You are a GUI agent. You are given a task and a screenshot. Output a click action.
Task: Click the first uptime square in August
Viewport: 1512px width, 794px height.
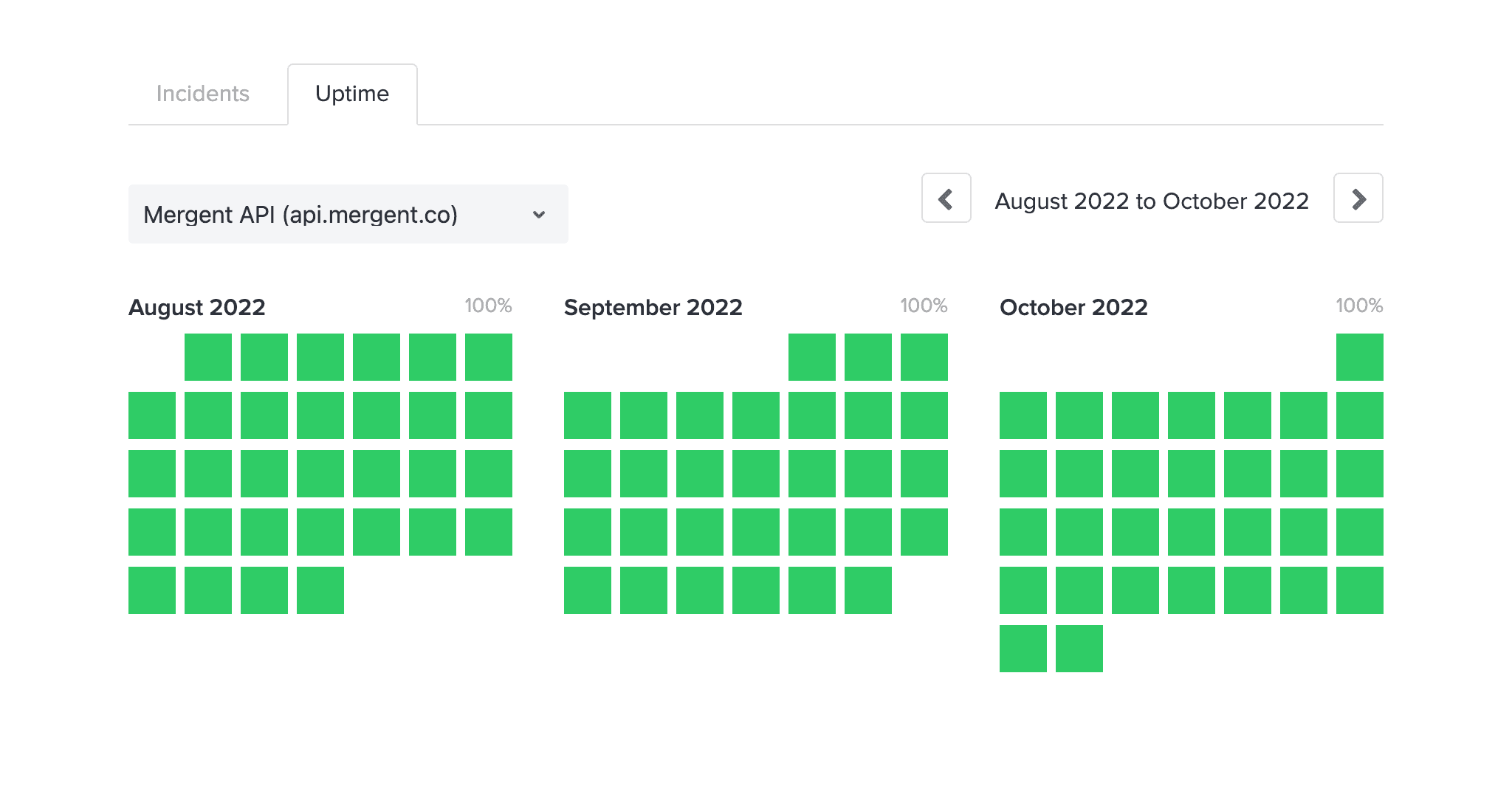[x=207, y=357]
